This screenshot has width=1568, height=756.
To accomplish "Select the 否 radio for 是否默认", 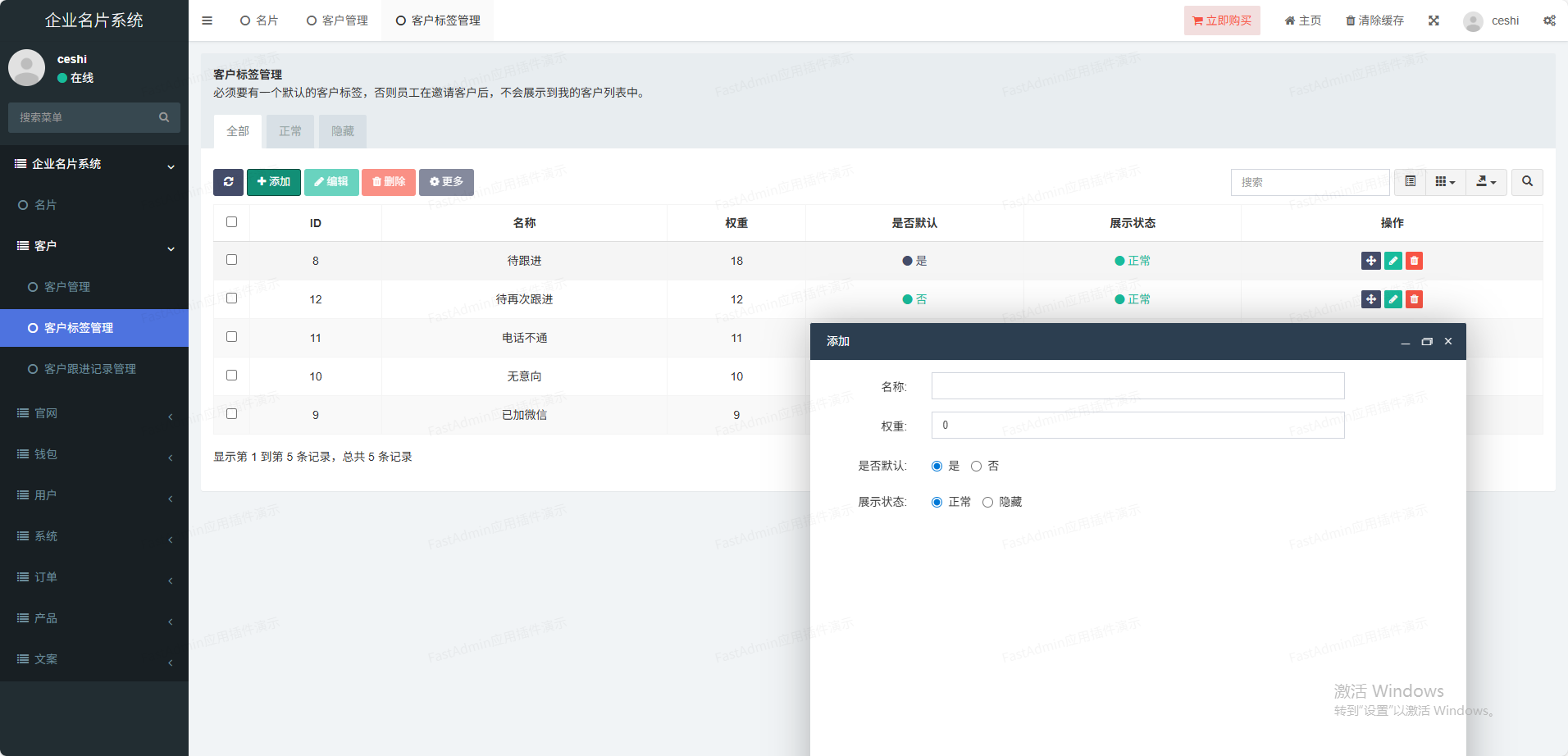I will (x=976, y=467).
